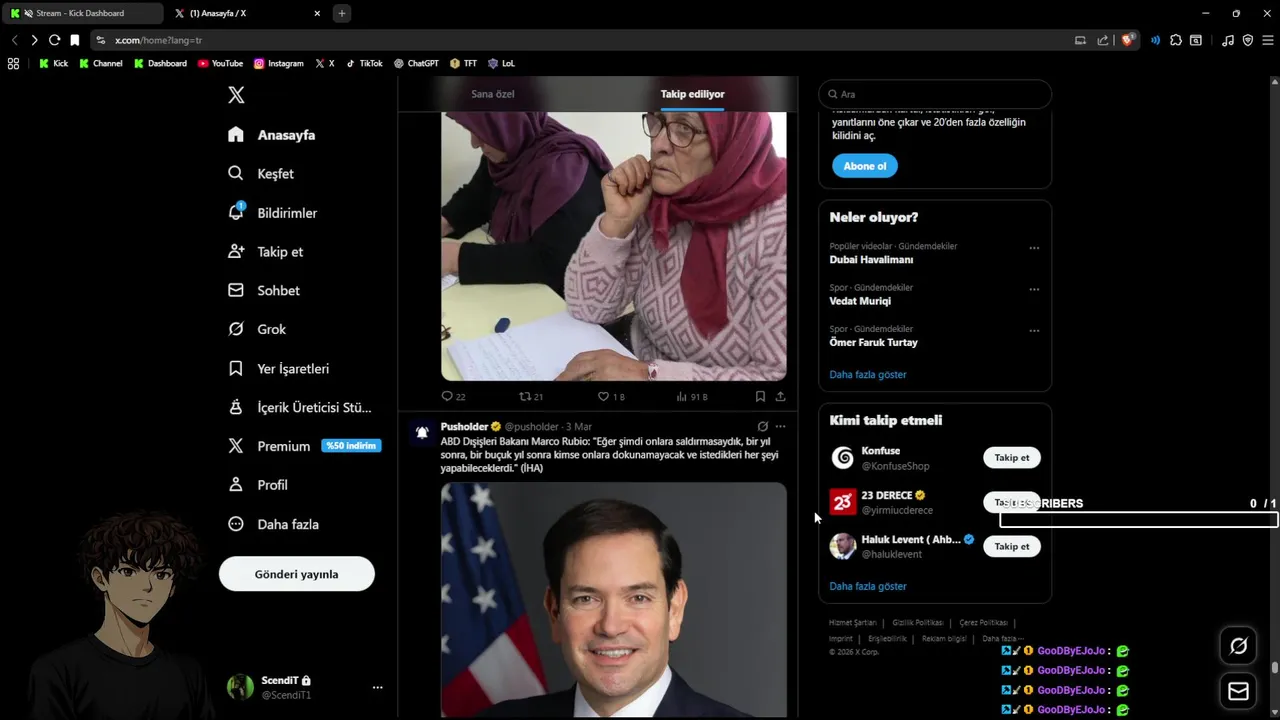Click the X logo in the sidebar
Image resolution: width=1280 pixels, height=720 pixels.
click(x=236, y=95)
